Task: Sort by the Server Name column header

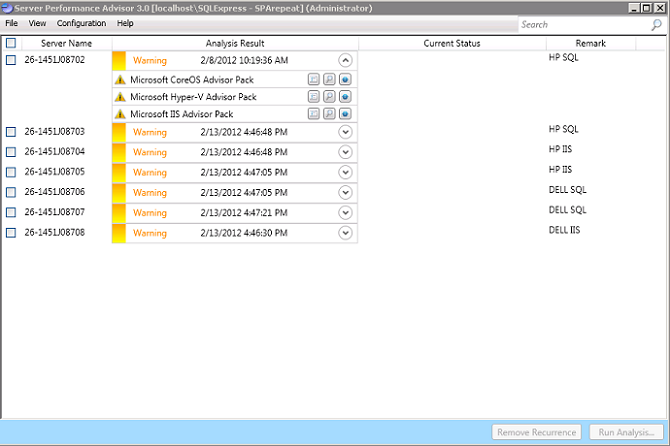Action: click(x=66, y=43)
